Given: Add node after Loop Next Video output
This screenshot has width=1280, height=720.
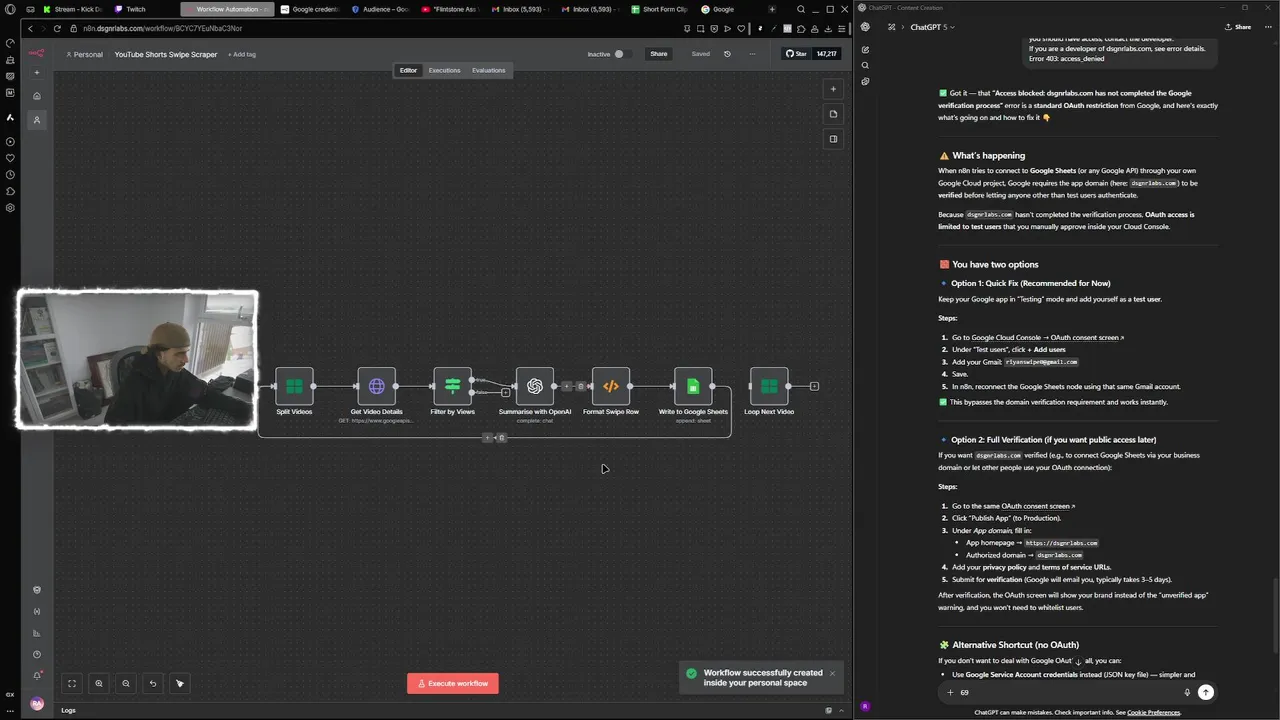Looking at the screenshot, I should pos(814,386).
